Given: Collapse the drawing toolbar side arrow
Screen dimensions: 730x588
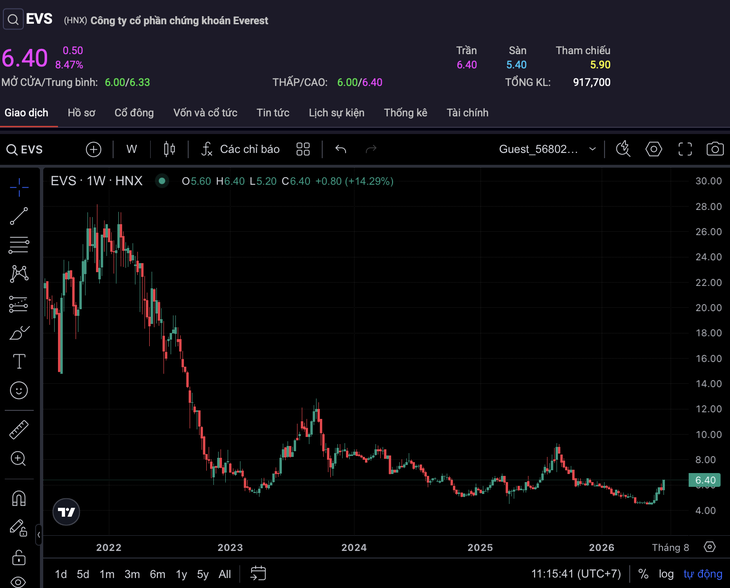Looking at the screenshot, I should pyautogui.click(x=39, y=535).
